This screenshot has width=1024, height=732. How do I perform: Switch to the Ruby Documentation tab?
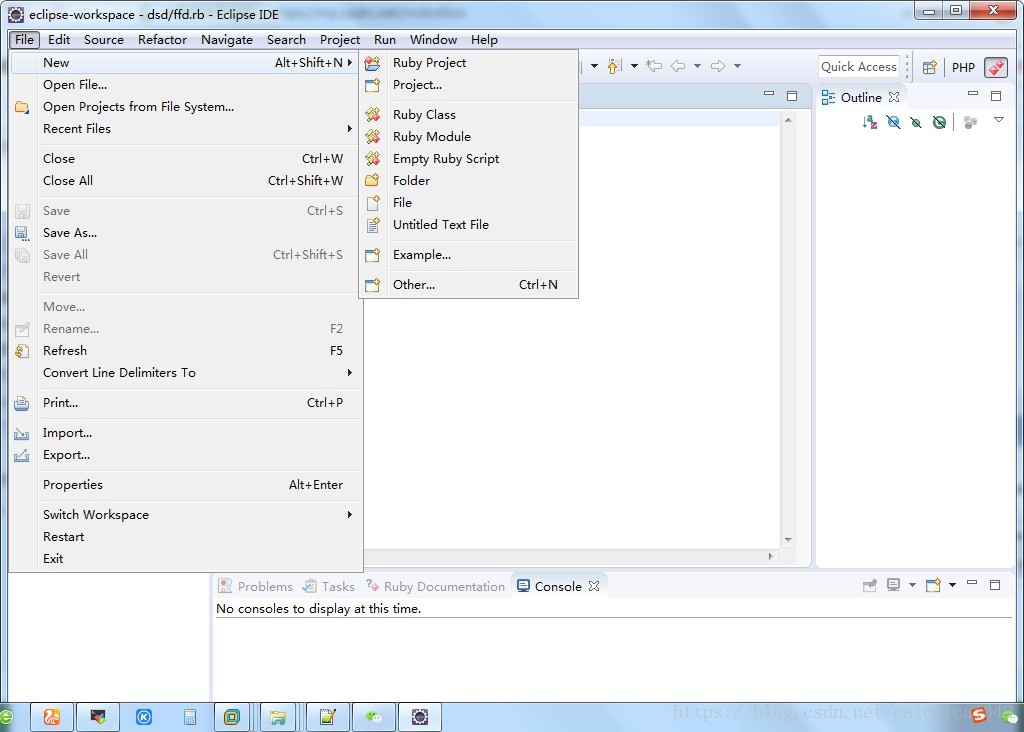tap(436, 586)
